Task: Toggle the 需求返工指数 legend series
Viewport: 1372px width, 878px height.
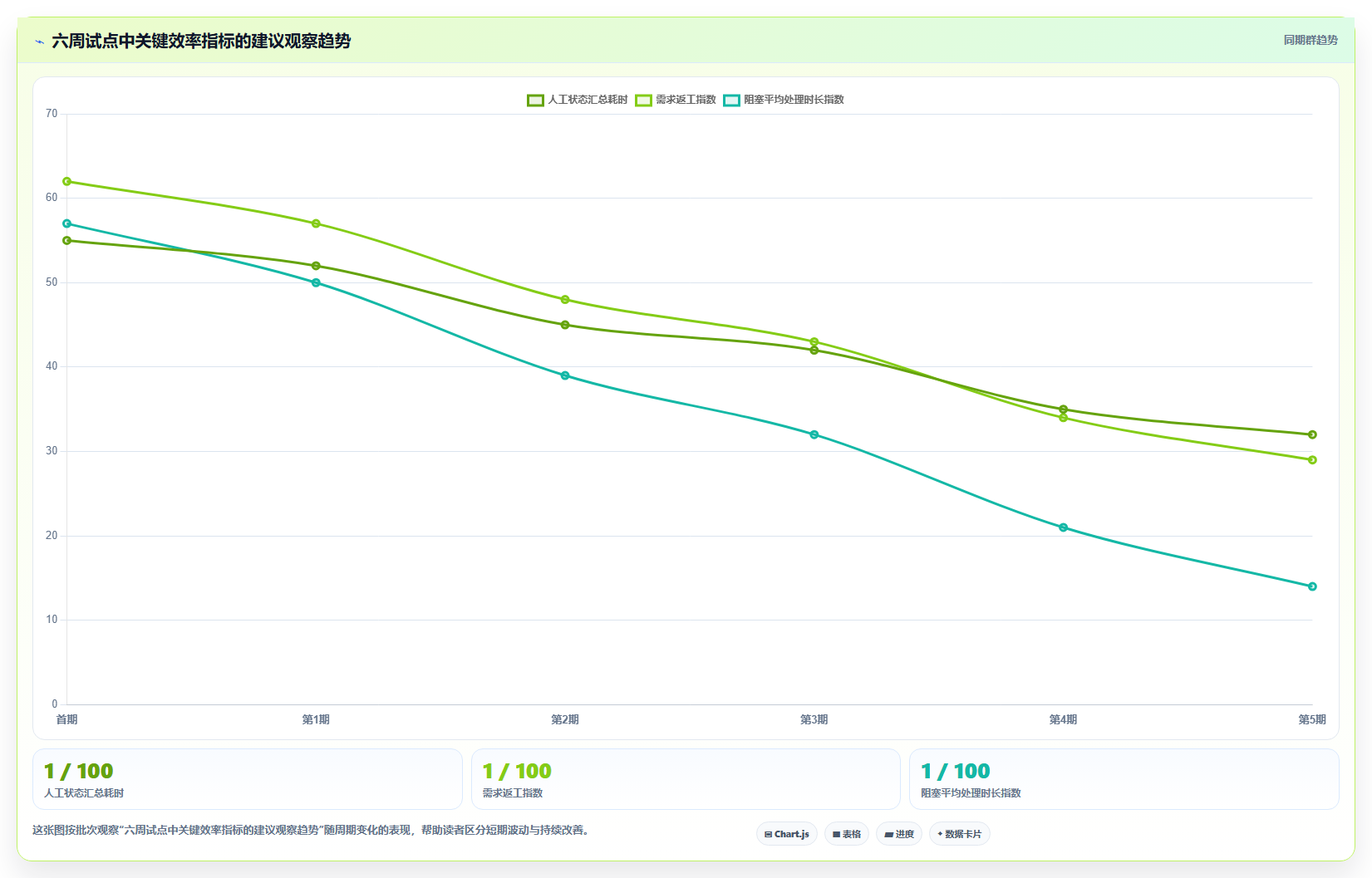Action: click(x=676, y=100)
